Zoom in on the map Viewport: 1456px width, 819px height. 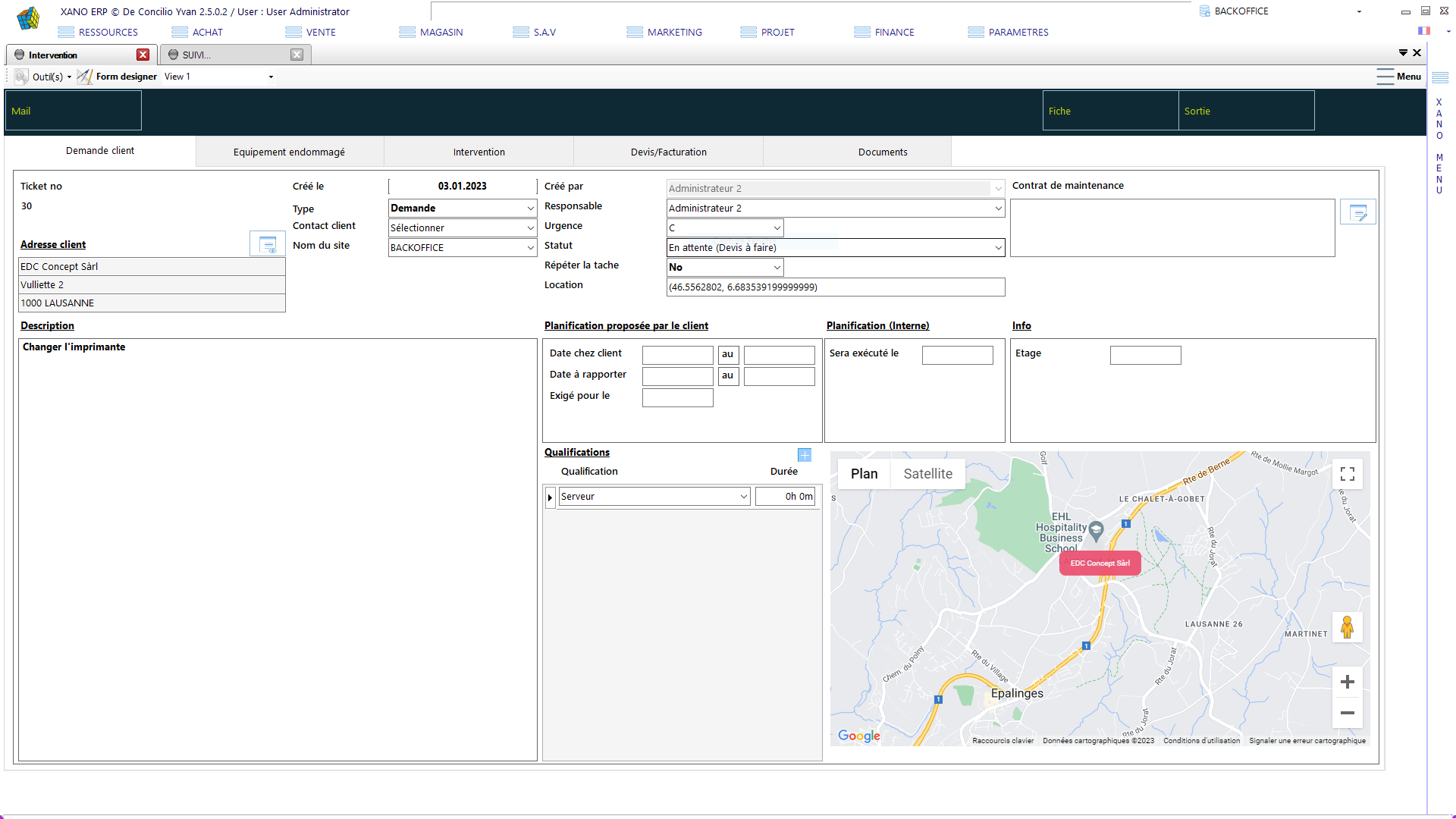pos(1347,682)
